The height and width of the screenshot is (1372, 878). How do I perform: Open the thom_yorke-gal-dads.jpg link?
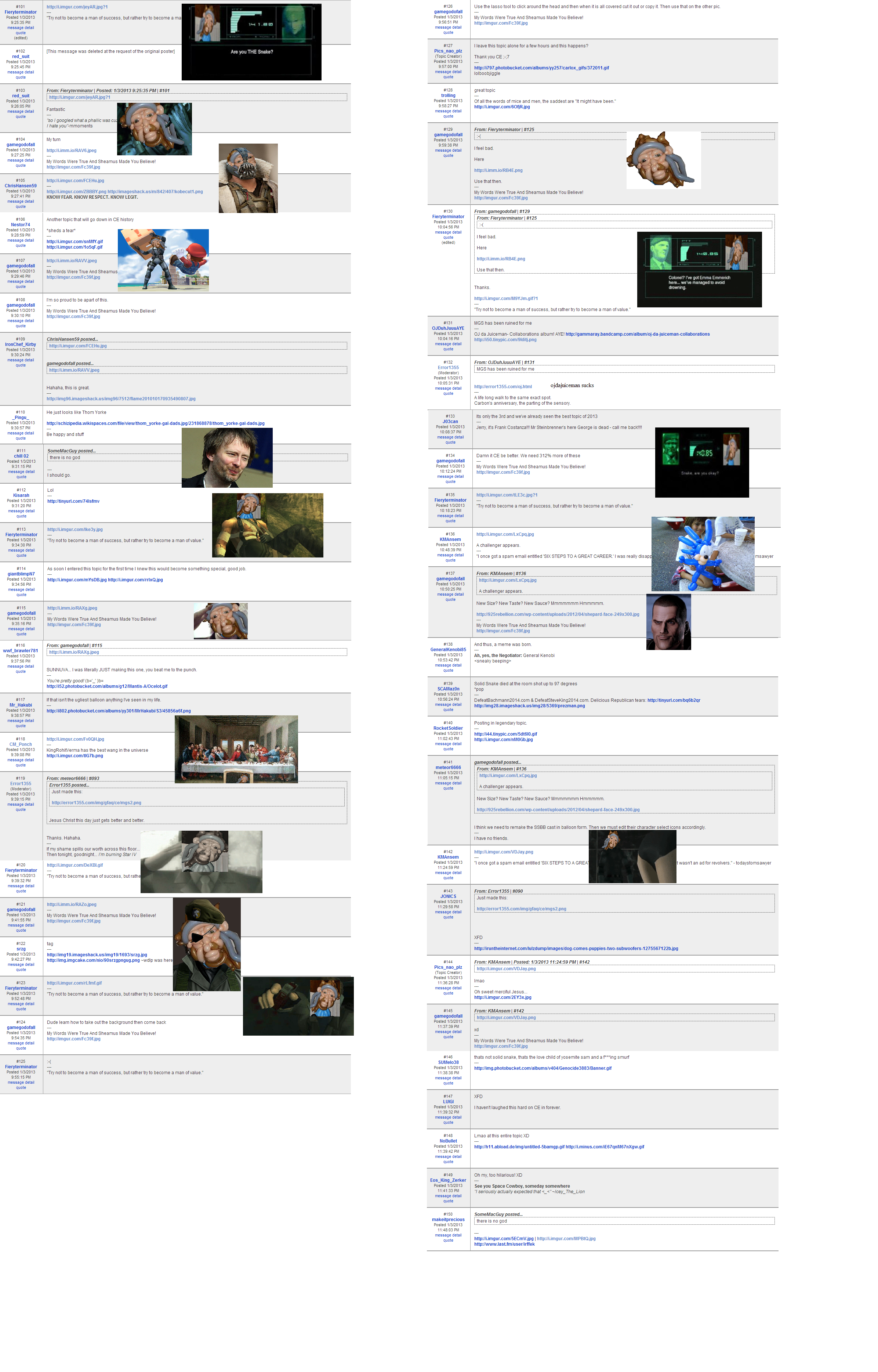tap(156, 424)
